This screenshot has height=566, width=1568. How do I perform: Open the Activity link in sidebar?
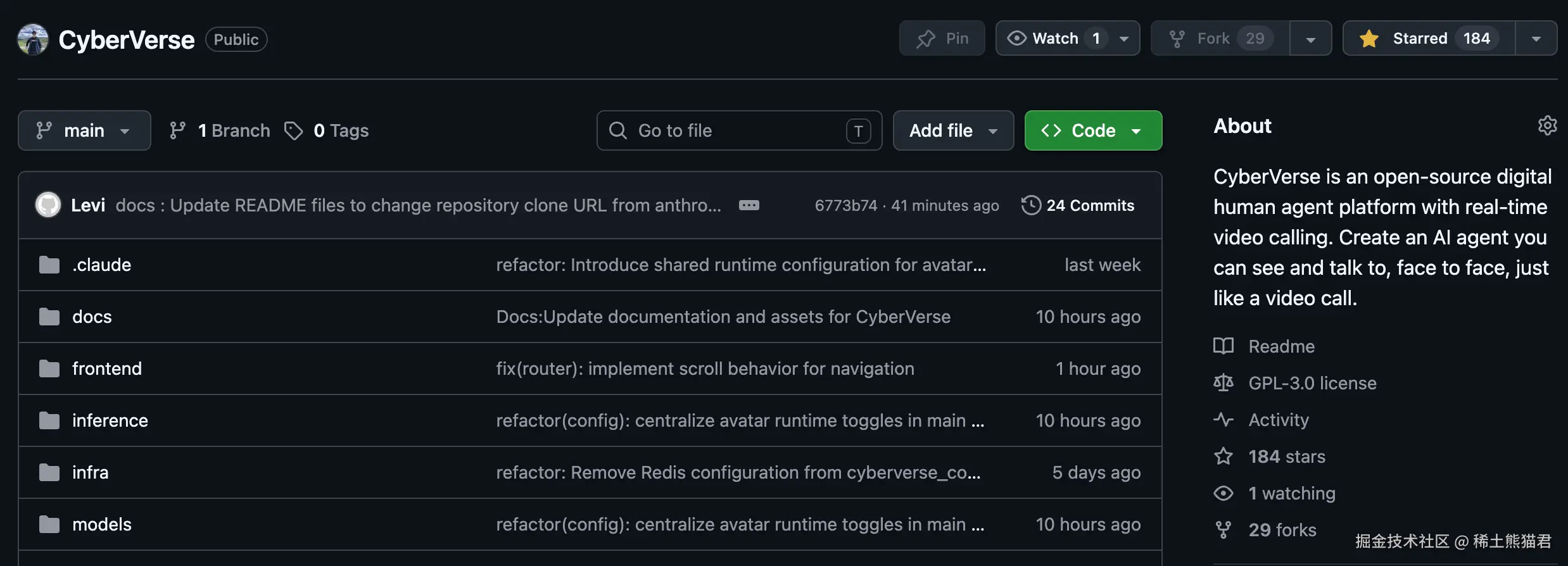pyautogui.click(x=1278, y=420)
